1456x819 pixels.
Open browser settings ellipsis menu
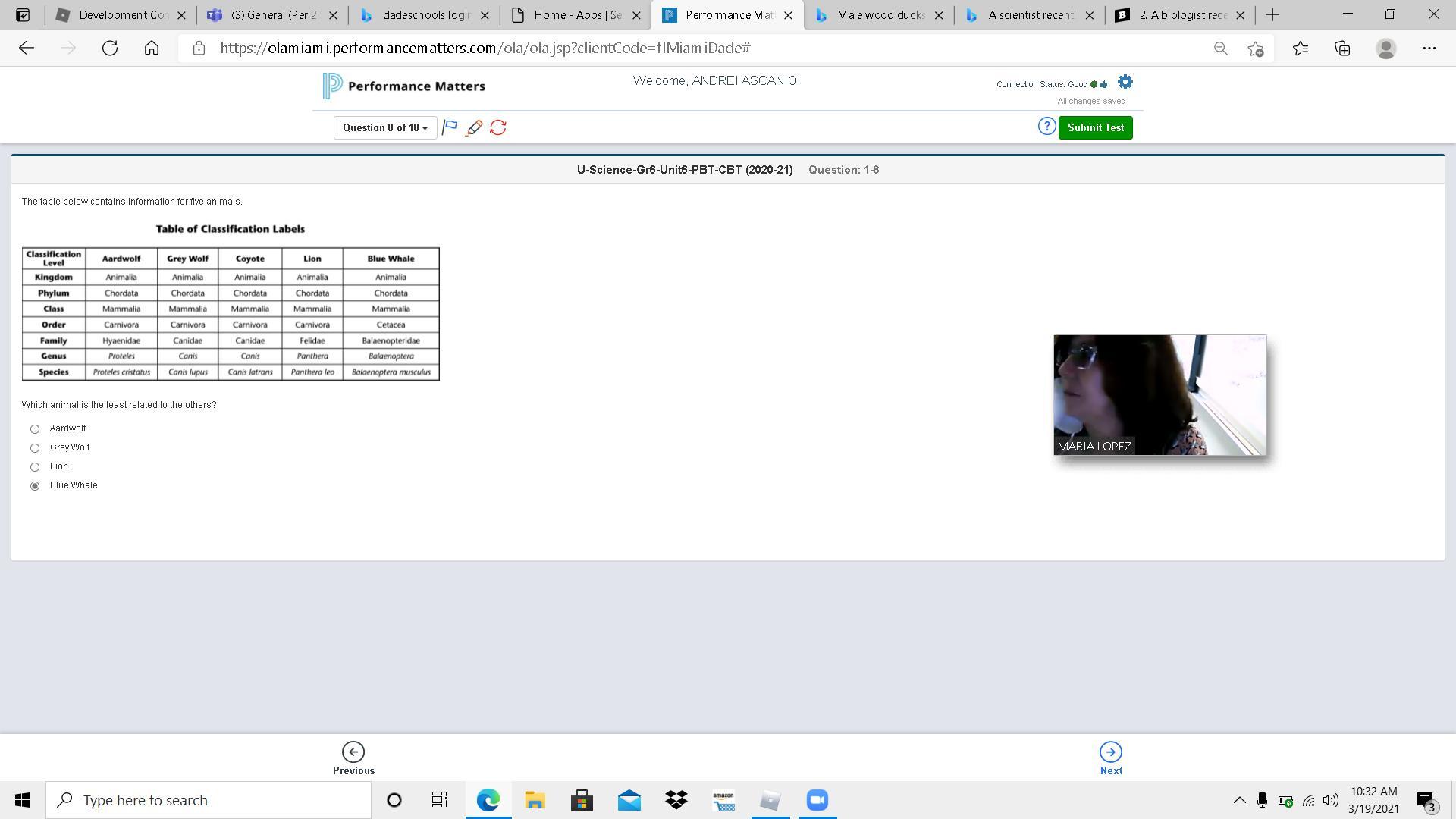tap(1429, 48)
